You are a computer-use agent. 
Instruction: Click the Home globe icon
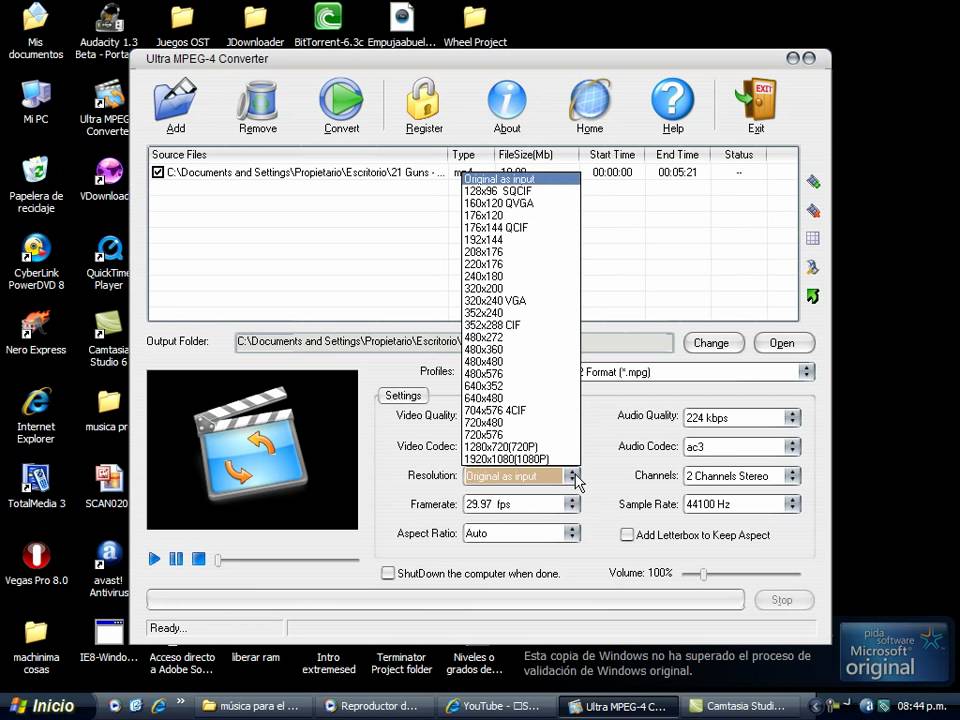click(590, 100)
